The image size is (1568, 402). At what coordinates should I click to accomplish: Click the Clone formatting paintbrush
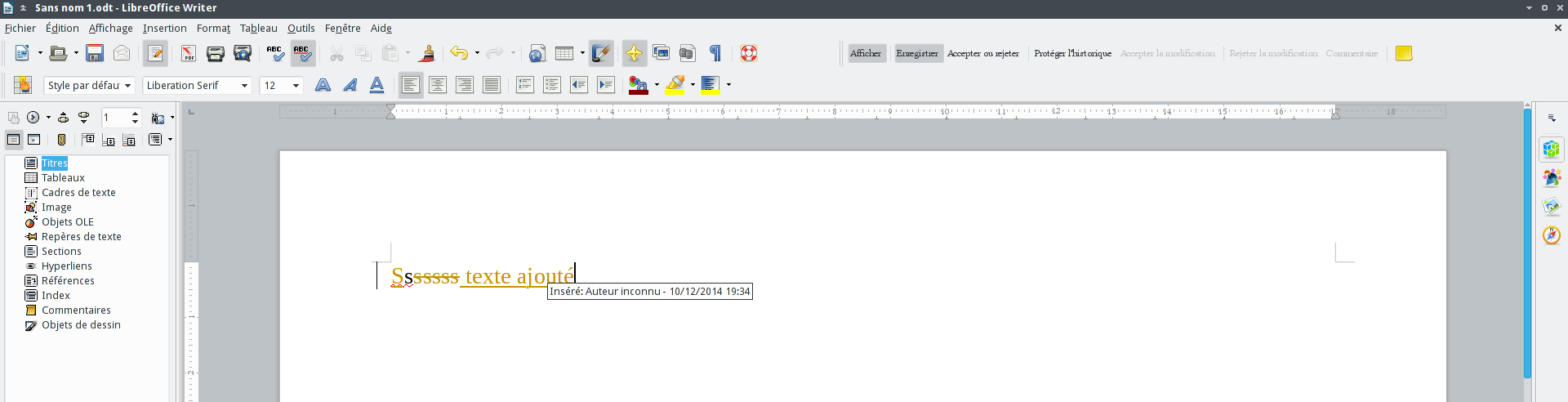coord(426,53)
